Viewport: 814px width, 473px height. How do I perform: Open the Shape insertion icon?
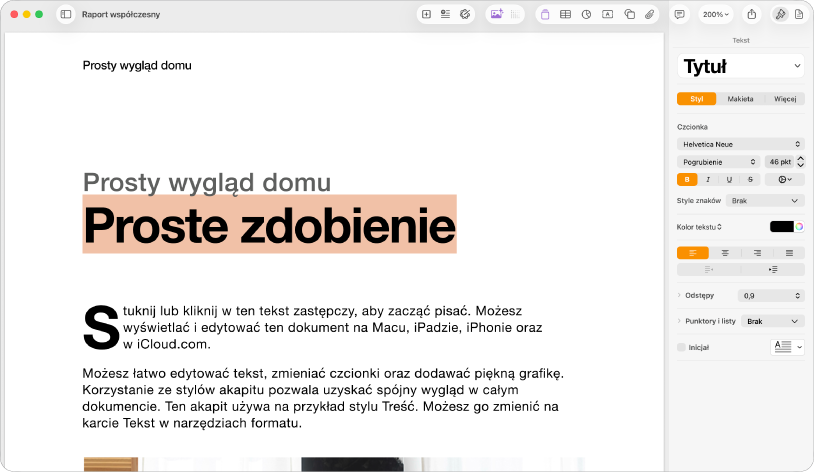click(629, 15)
